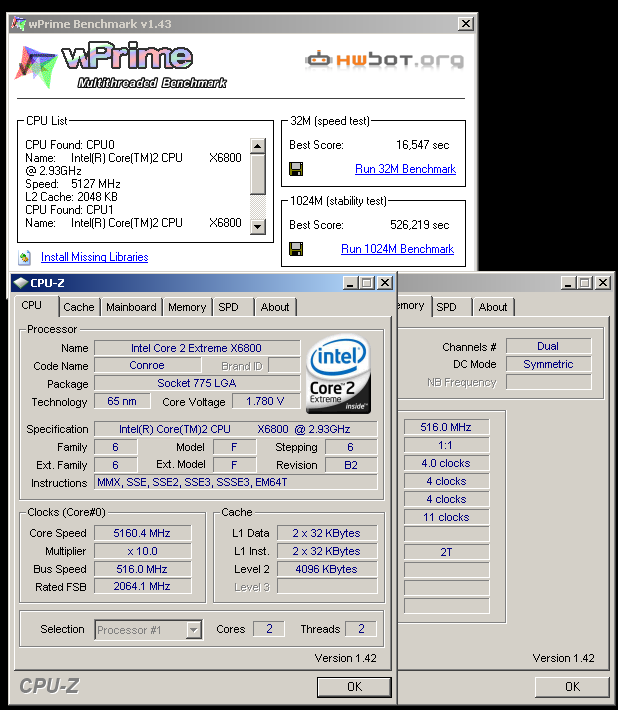Click the Package value Socket 775 LGA

[x=197, y=383]
